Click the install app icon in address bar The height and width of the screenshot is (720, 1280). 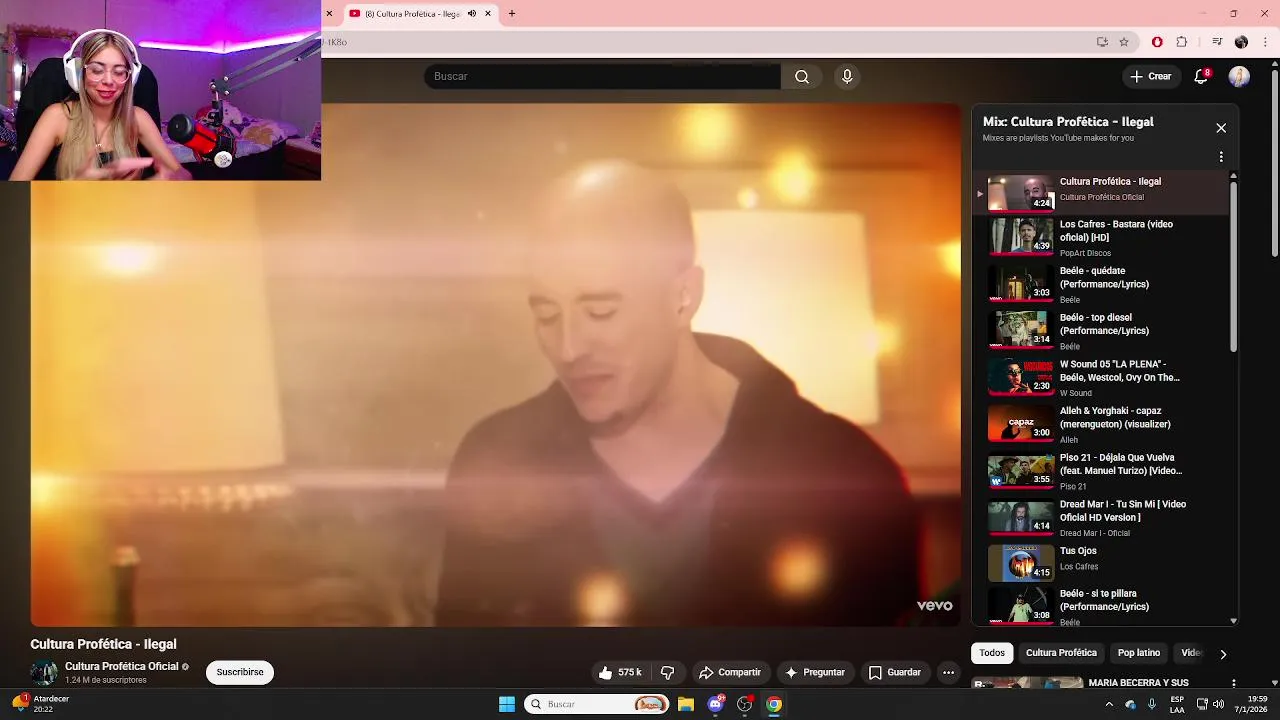pyautogui.click(x=1102, y=42)
